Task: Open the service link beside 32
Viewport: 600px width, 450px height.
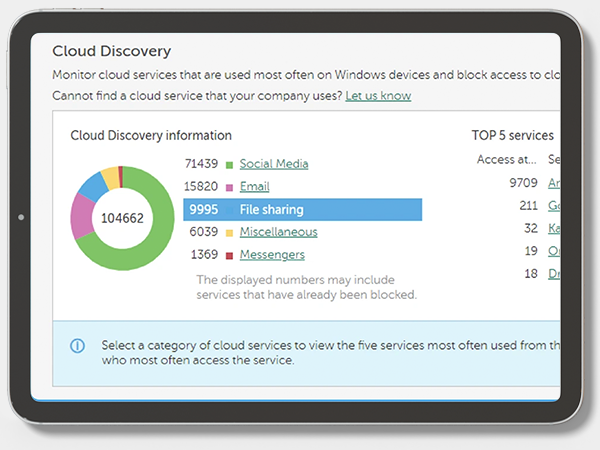Action: (x=554, y=228)
